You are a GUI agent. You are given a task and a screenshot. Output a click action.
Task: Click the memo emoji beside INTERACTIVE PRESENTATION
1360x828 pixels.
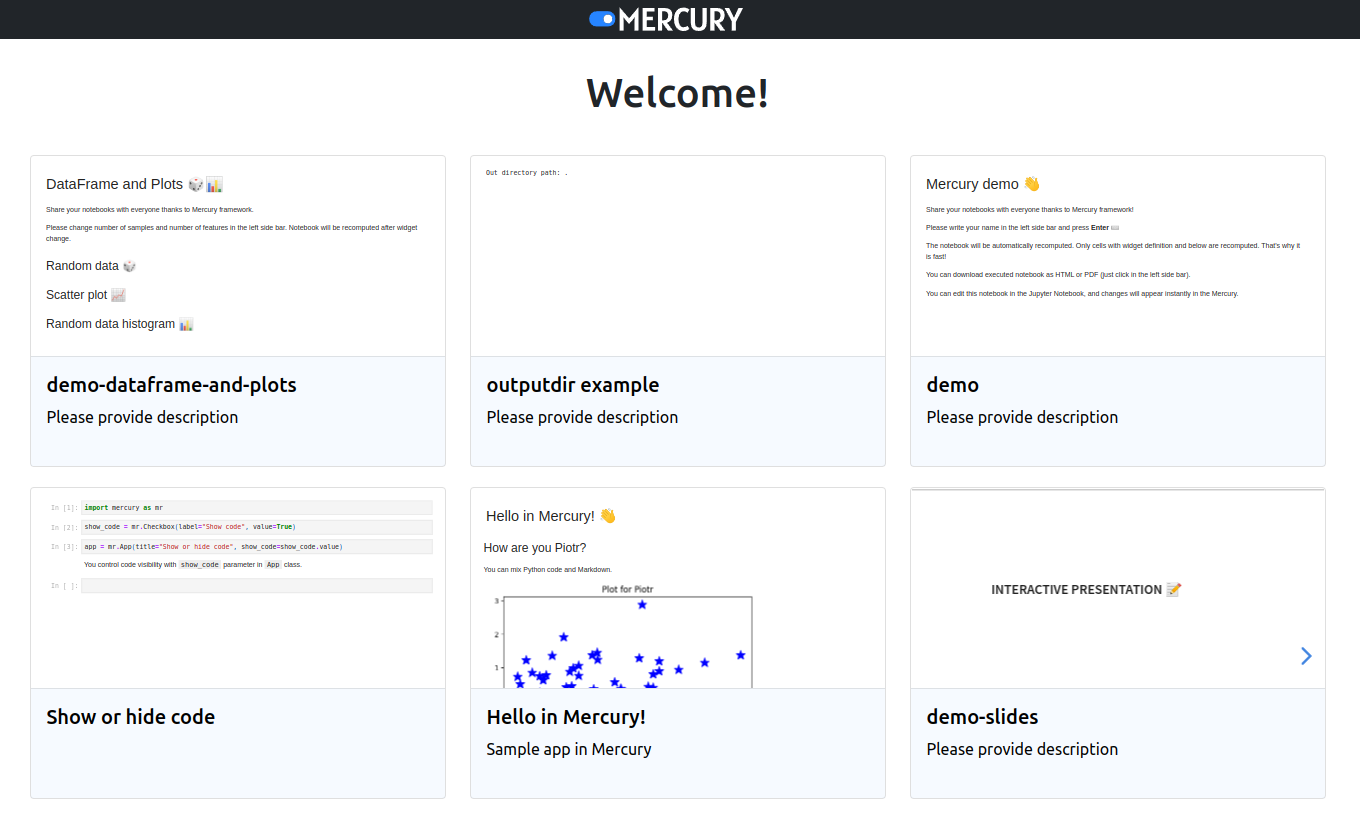1173,589
